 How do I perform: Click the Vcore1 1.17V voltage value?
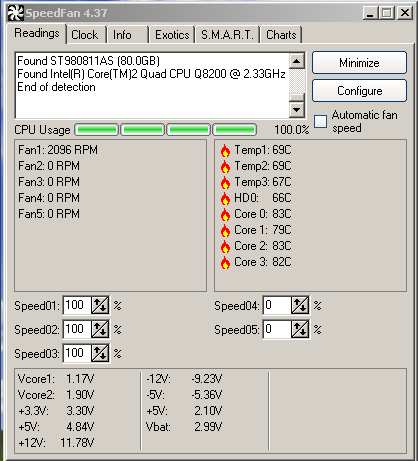[80, 379]
